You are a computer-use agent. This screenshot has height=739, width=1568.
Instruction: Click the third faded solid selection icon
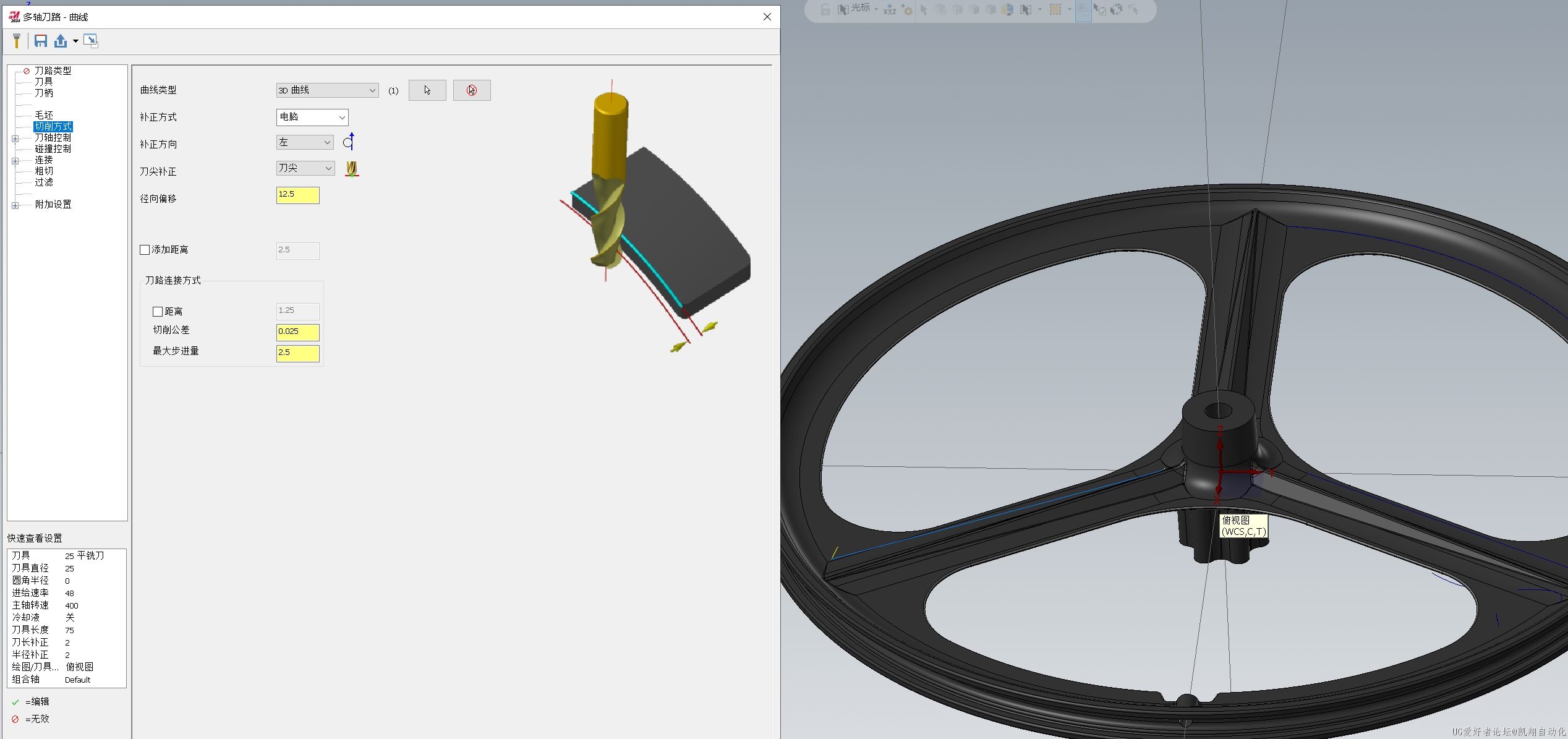click(974, 9)
